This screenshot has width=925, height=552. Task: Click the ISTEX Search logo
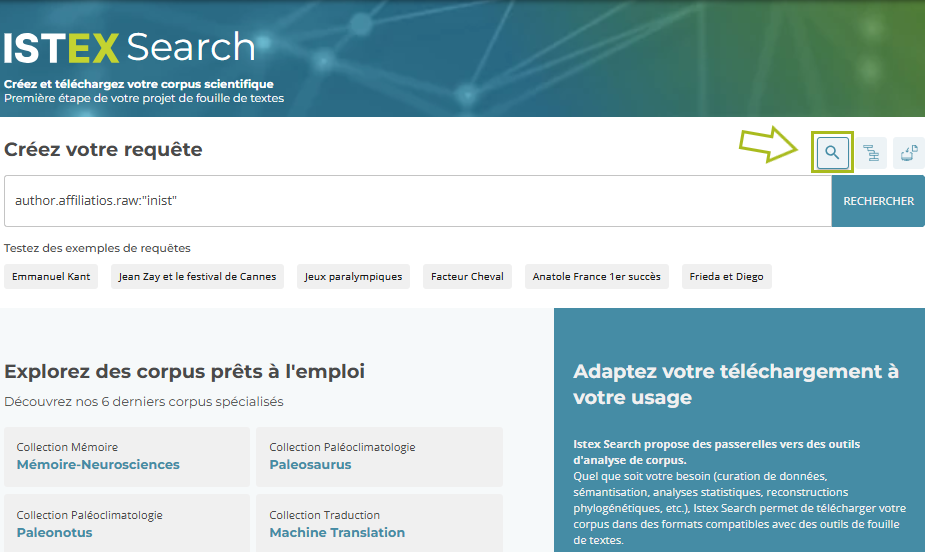[129, 48]
